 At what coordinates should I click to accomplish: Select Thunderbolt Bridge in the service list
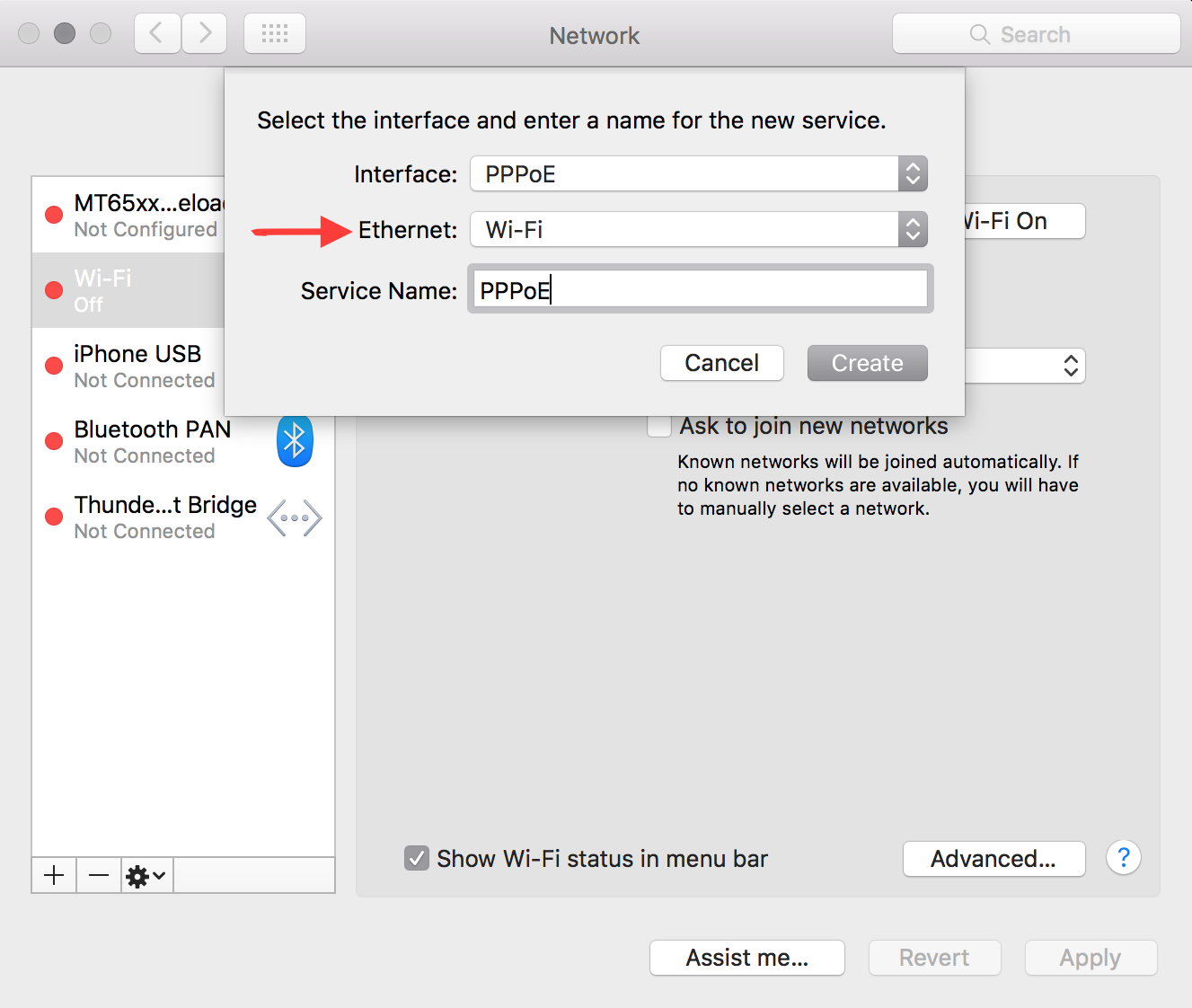[183, 517]
